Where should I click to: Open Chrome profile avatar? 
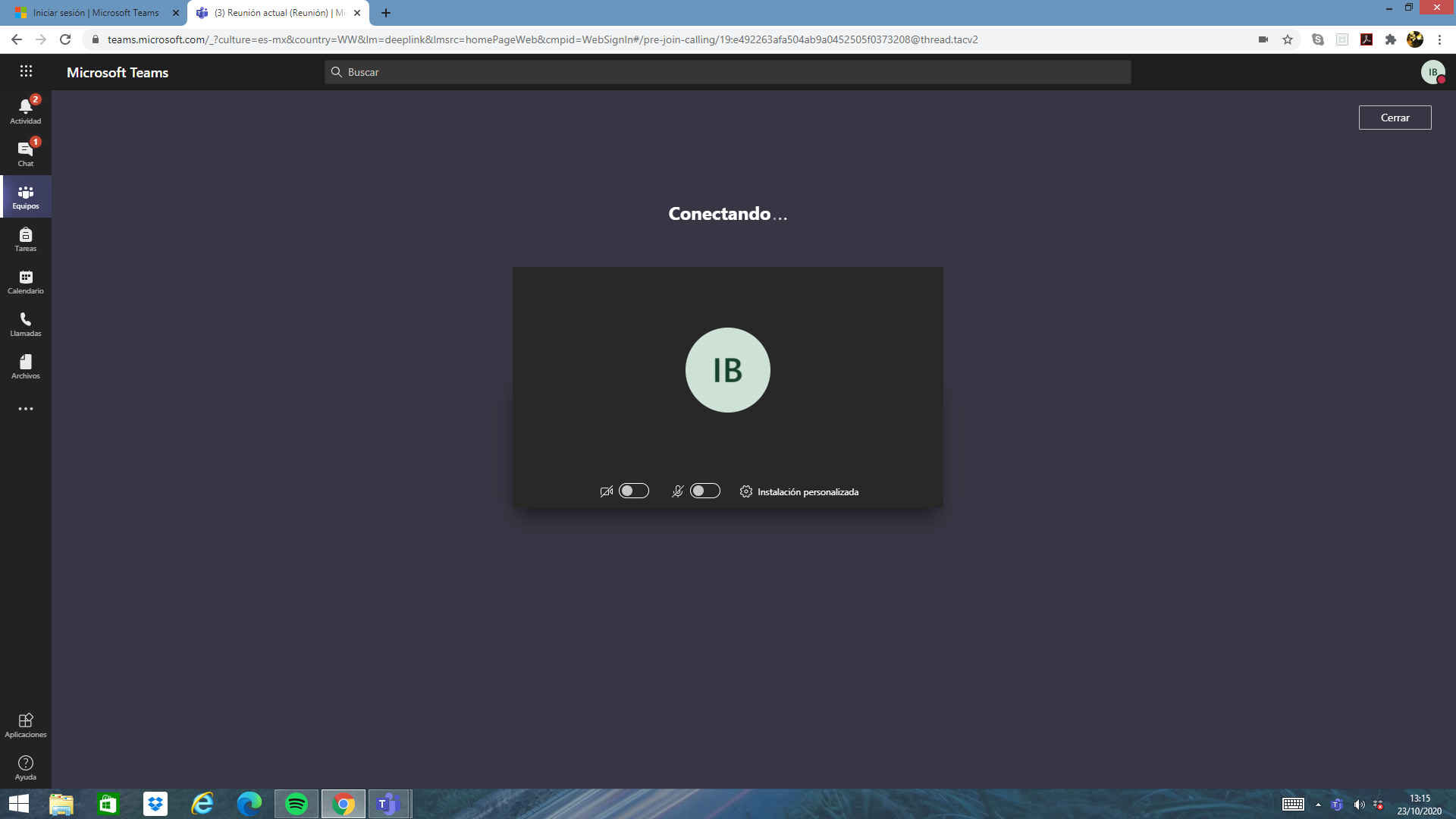(1415, 39)
